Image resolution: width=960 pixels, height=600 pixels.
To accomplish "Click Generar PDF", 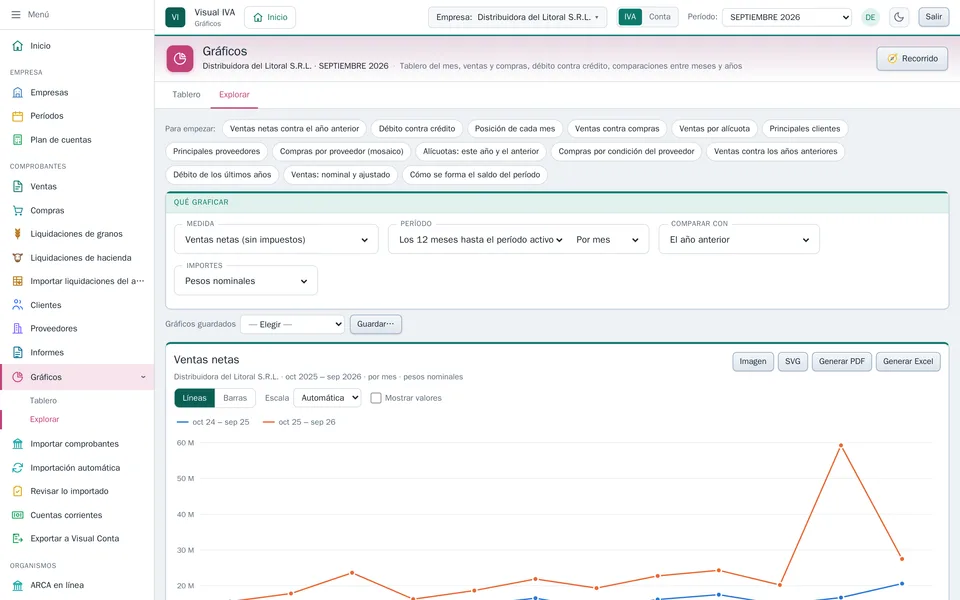I will [841, 362].
